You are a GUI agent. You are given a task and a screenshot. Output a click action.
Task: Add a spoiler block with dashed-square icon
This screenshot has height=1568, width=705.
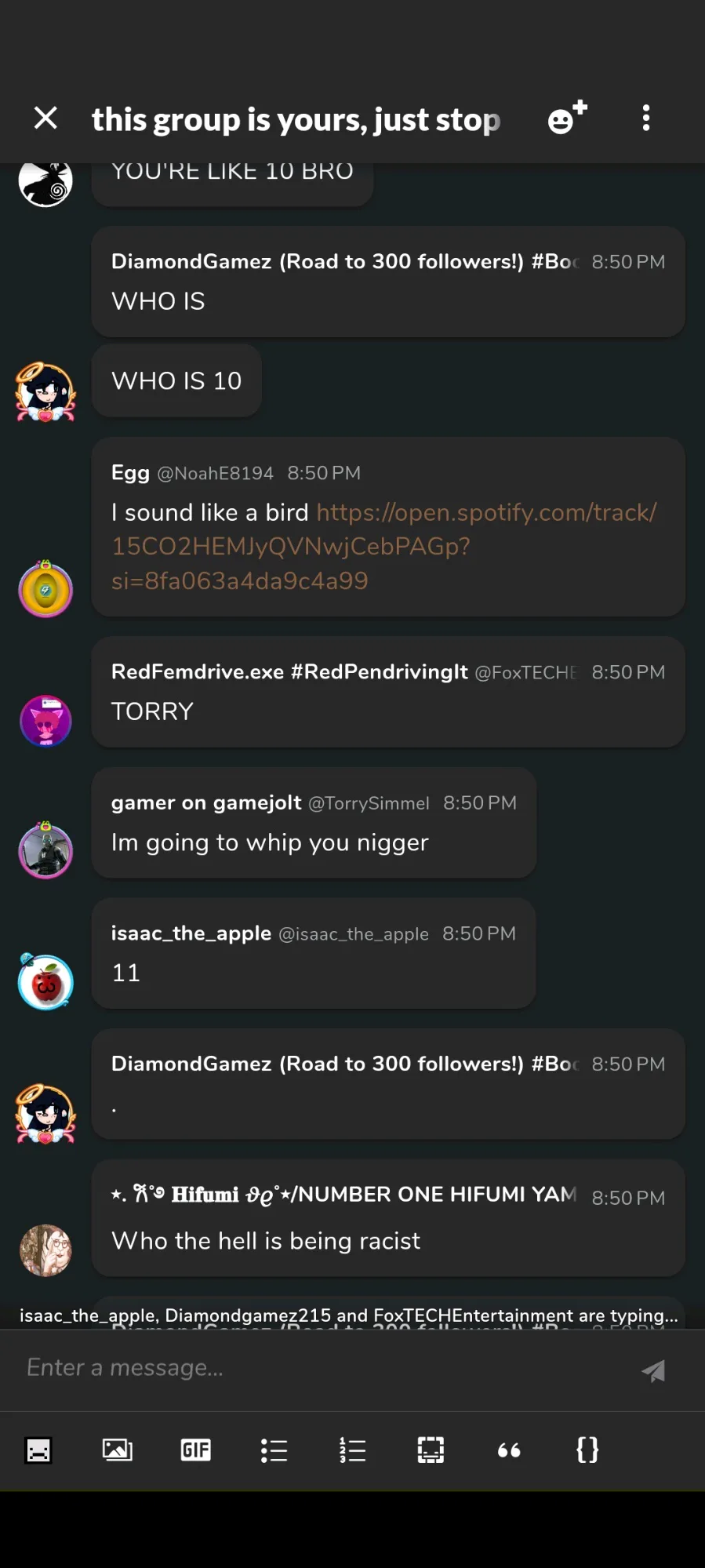pyautogui.click(x=431, y=1450)
